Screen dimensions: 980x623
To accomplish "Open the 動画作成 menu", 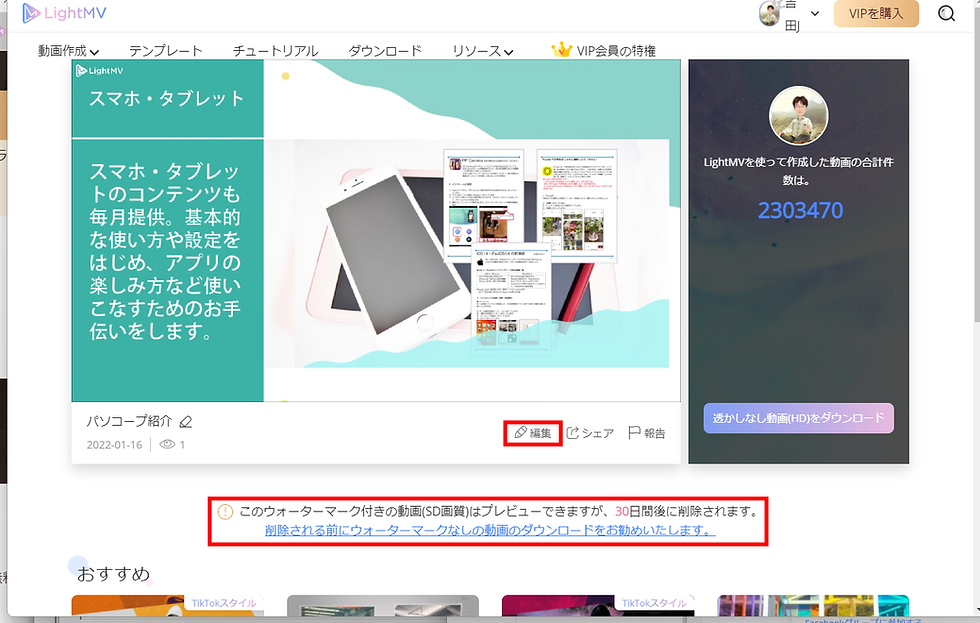I will coord(69,51).
